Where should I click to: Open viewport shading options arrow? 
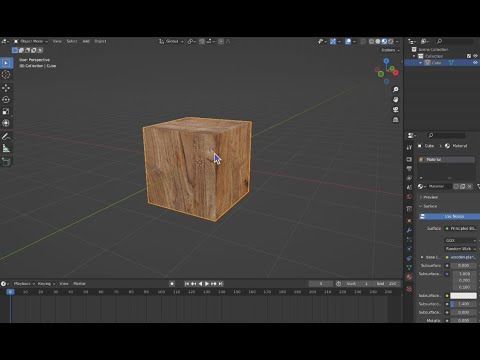pos(397,41)
